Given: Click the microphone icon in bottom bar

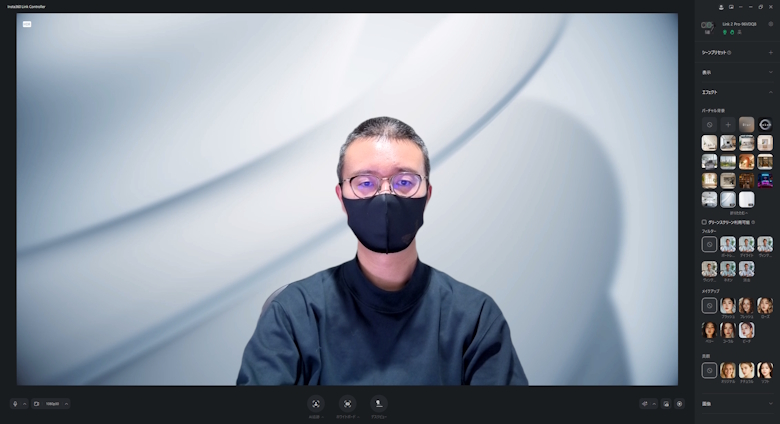Looking at the screenshot, I should (15, 404).
